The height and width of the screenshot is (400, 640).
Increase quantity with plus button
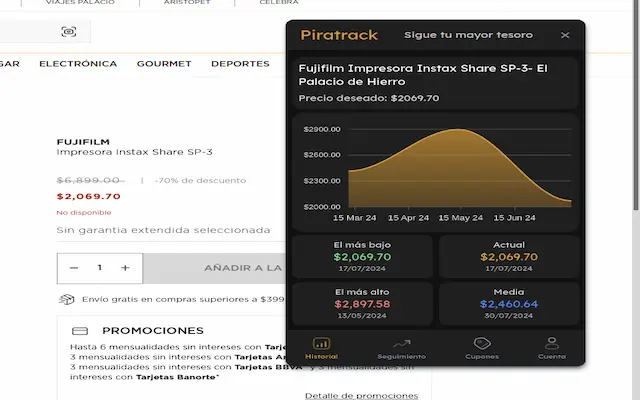tap(125, 268)
